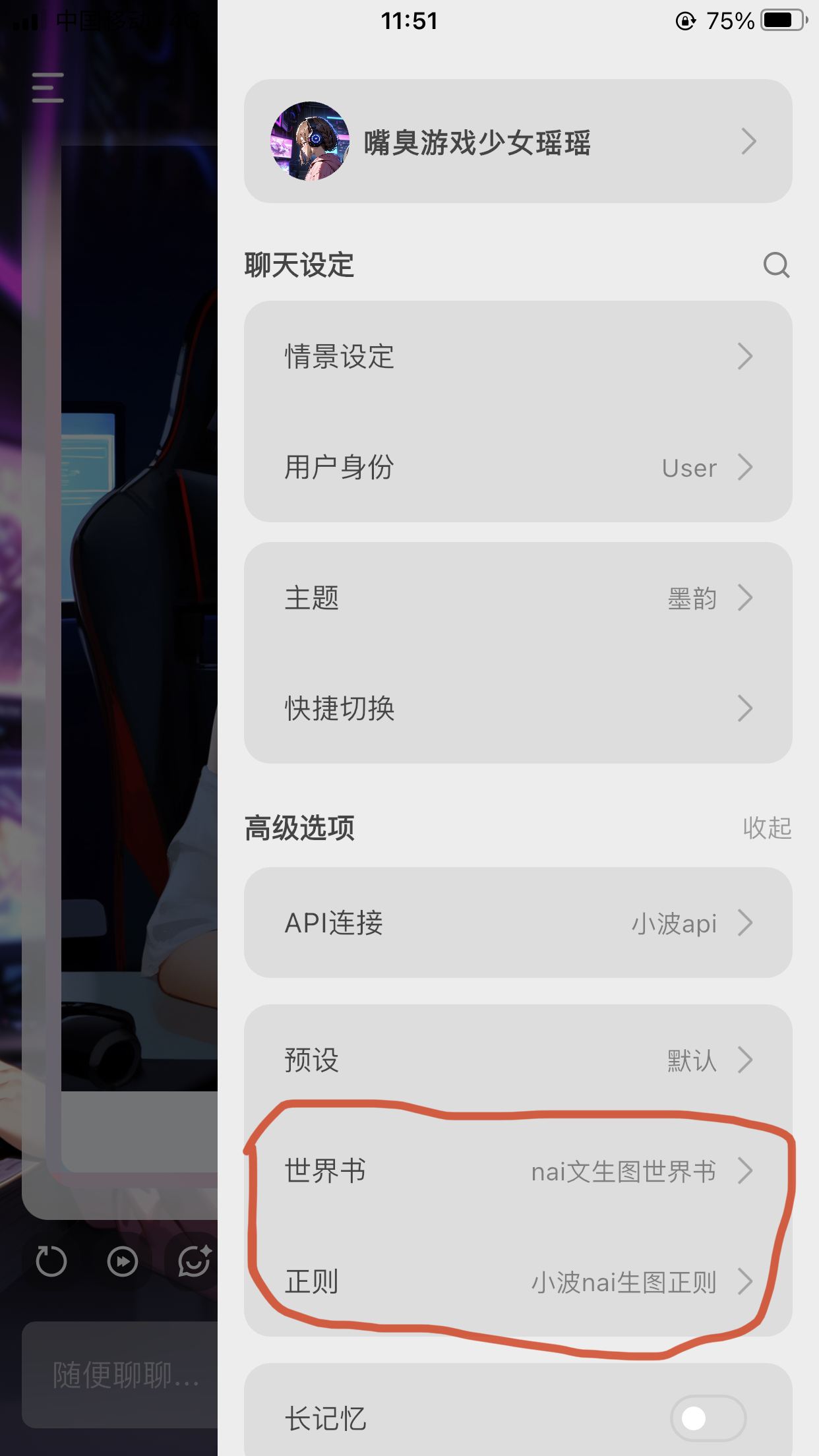The image size is (819, 1456).
Task: Tap the 随便聊聊 message input field
Action: [120, 1375]
